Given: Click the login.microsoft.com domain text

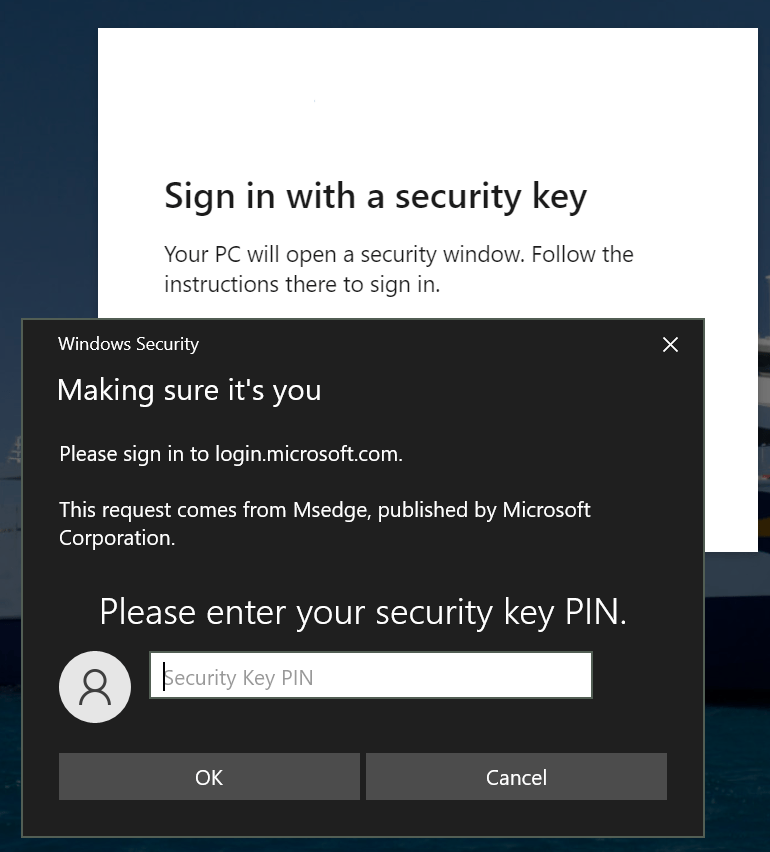Looking at the screenshot, I should click(308, 454).
